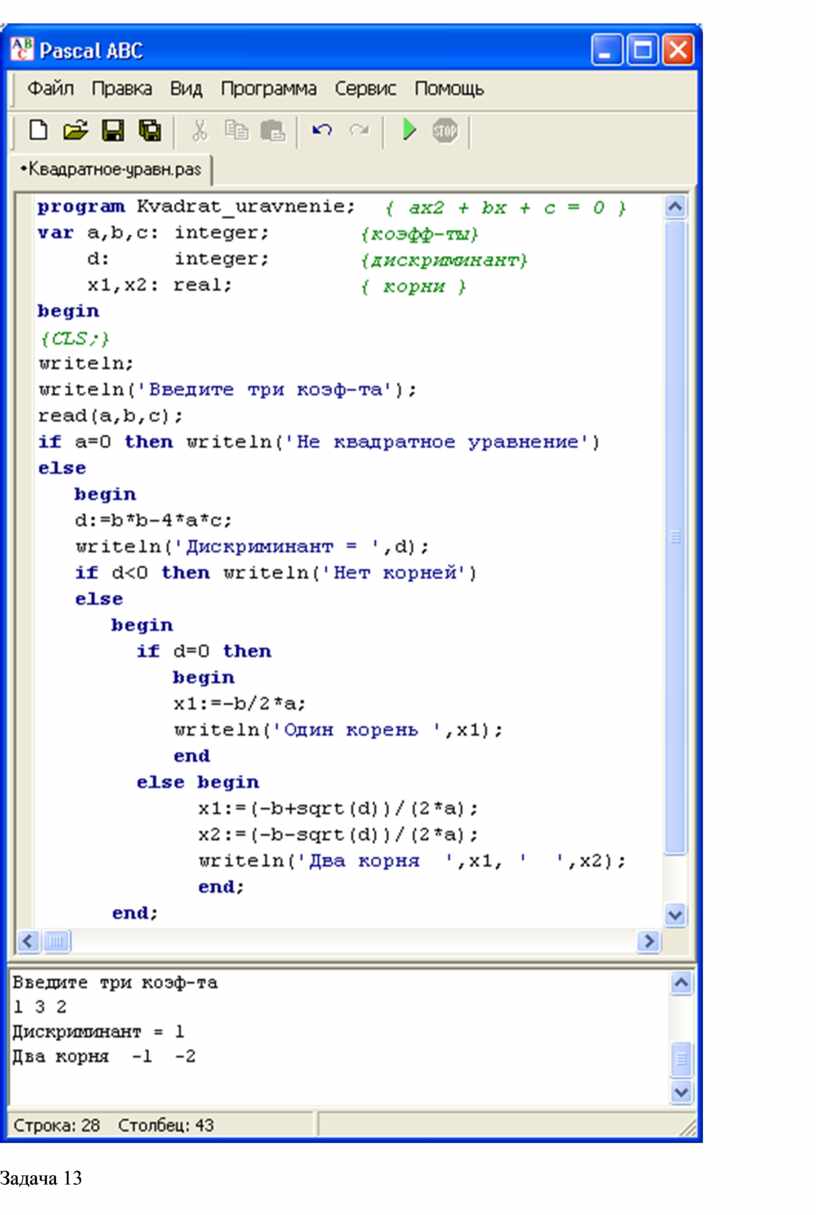Click editor horizontal scrollbar right arrow

point(650,941)
